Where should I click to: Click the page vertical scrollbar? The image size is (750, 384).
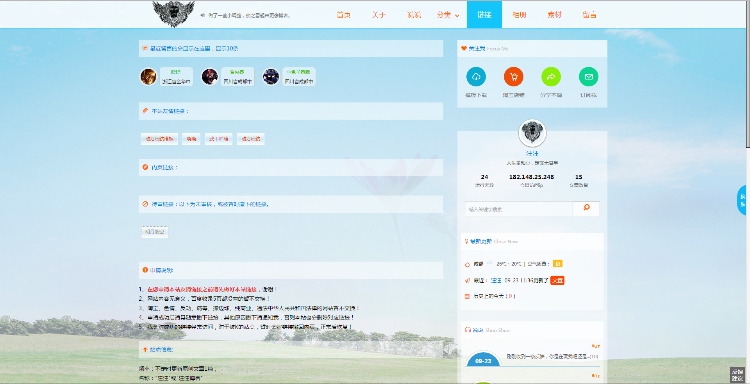[748, 74]
